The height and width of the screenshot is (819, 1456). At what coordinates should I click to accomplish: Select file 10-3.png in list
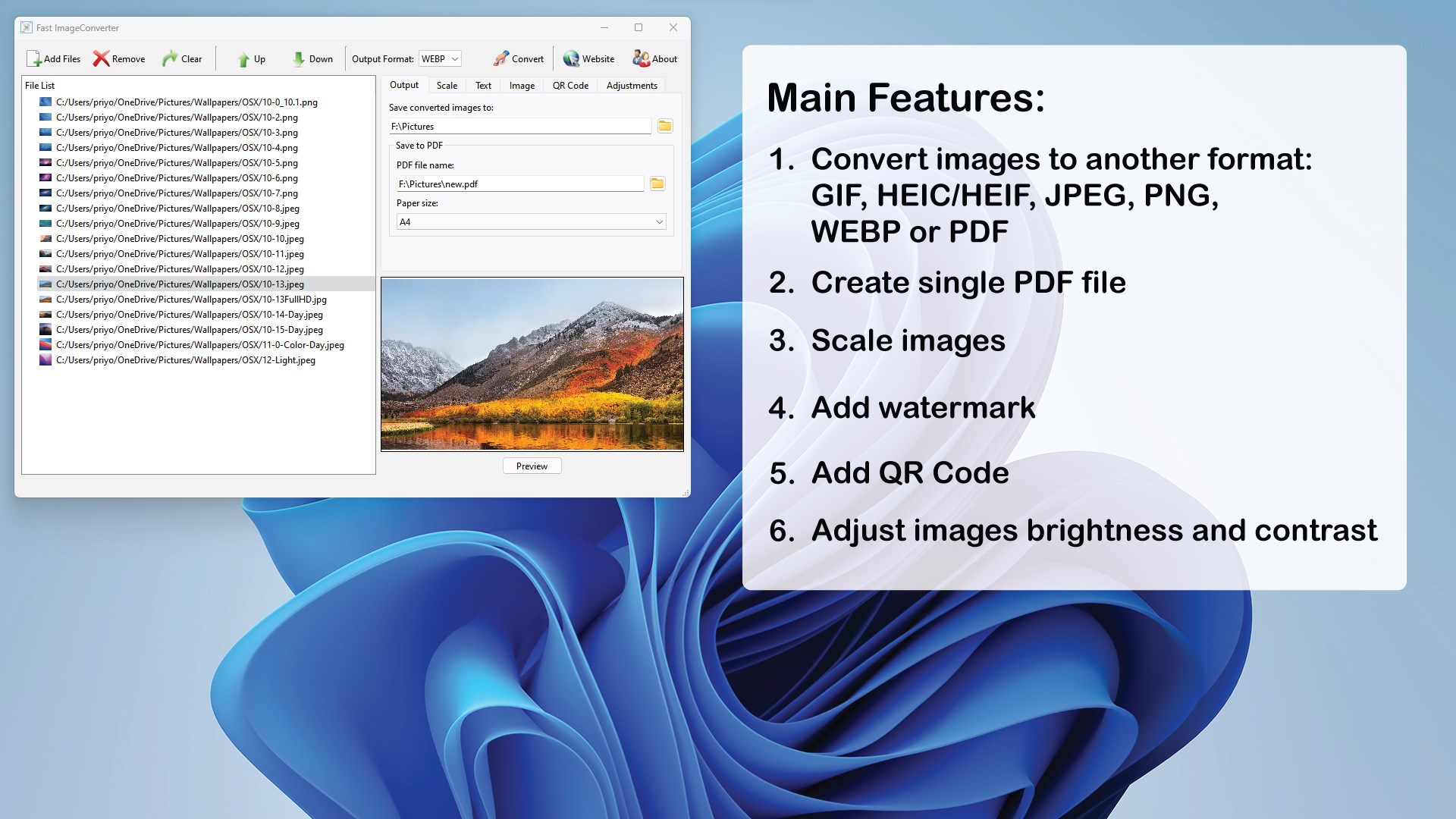[177, 133]
